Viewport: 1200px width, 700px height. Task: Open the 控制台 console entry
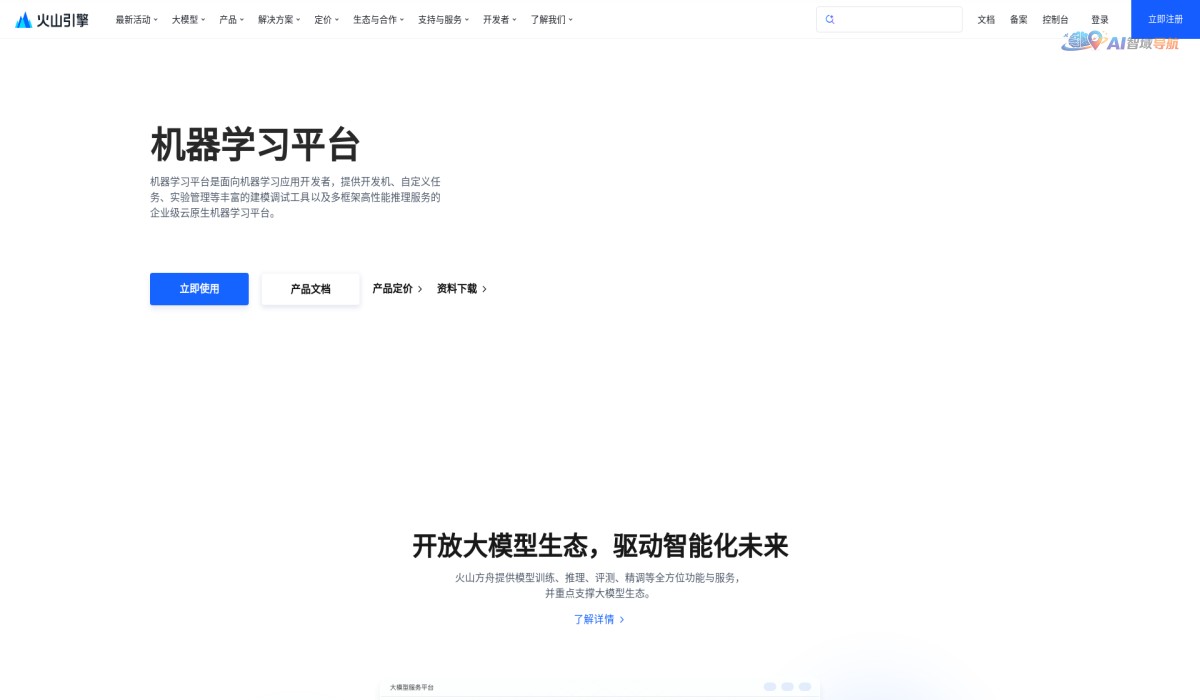1056,18
